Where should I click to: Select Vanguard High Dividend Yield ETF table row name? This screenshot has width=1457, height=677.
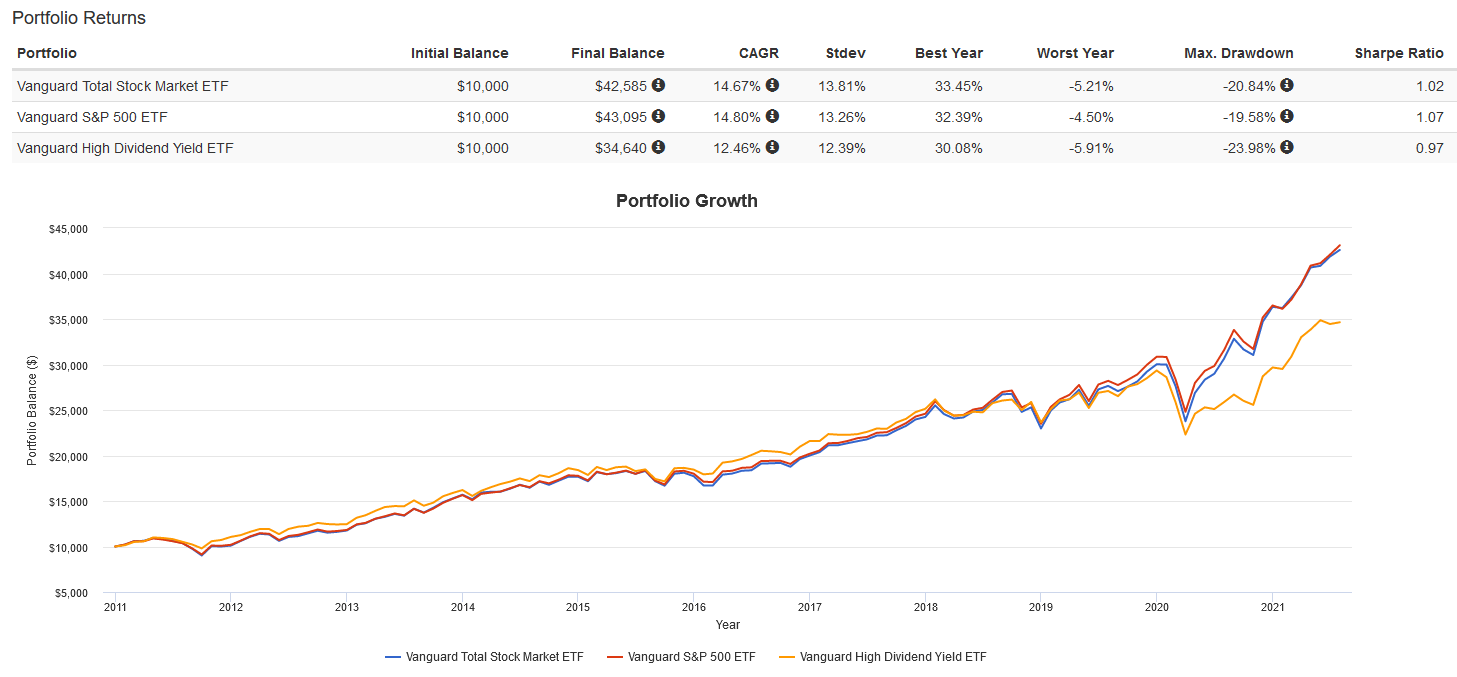[125, 148]
